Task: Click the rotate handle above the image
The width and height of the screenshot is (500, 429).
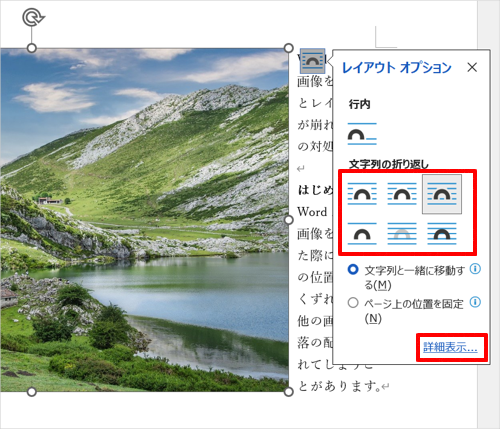Action: tap(33, 17)
